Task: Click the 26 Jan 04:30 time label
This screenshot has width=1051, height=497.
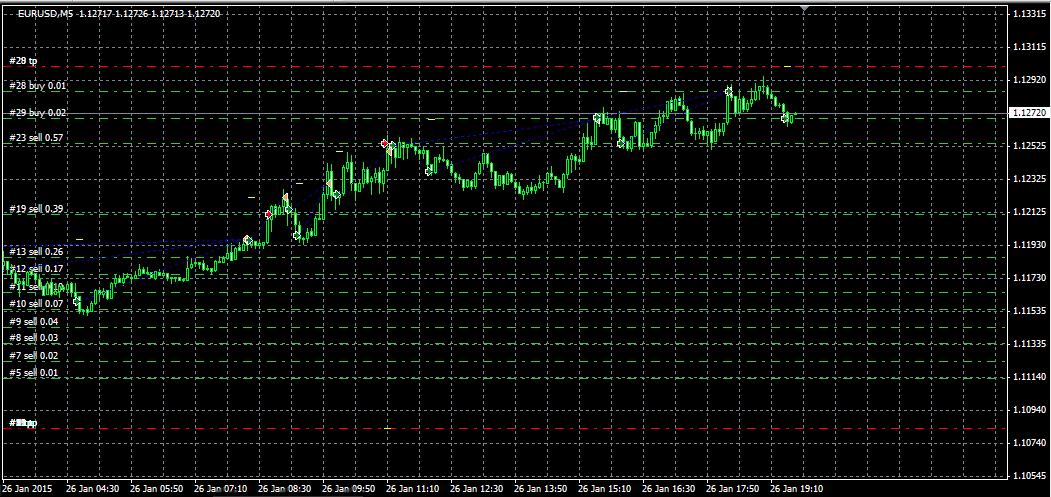Action: point(92,489)
